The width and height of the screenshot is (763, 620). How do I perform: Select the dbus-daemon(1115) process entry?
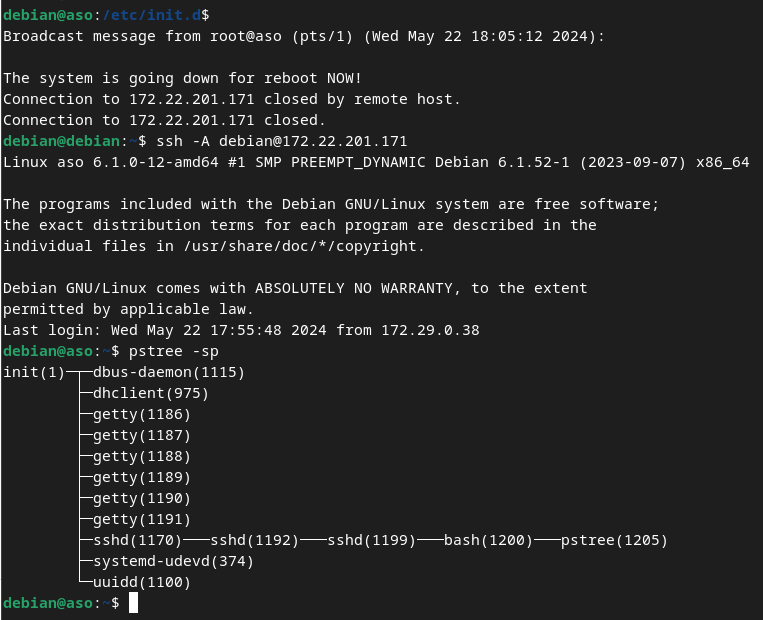tap(169, 372)
